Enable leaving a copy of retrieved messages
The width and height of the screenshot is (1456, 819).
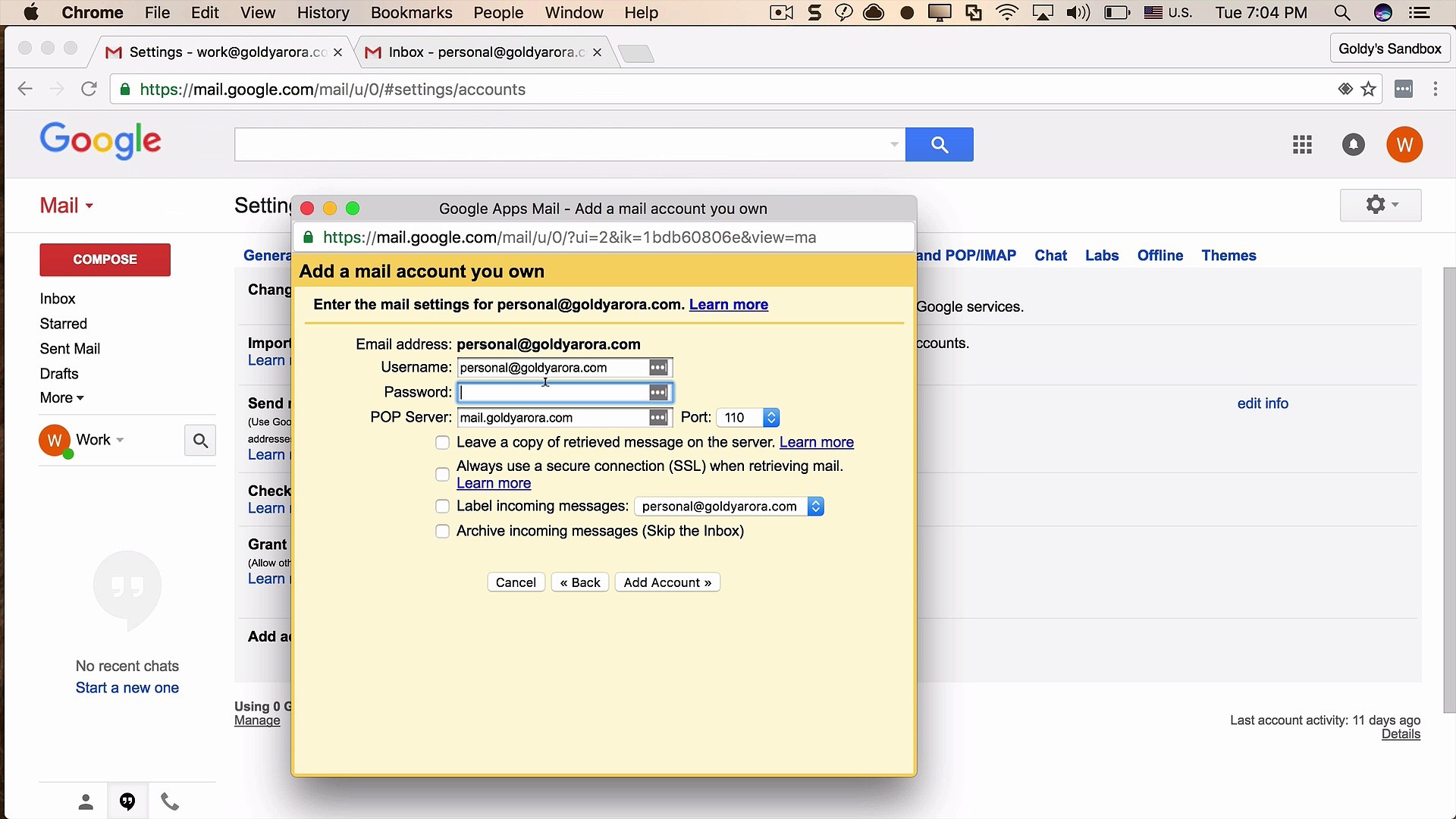click(x=442, y=443)
